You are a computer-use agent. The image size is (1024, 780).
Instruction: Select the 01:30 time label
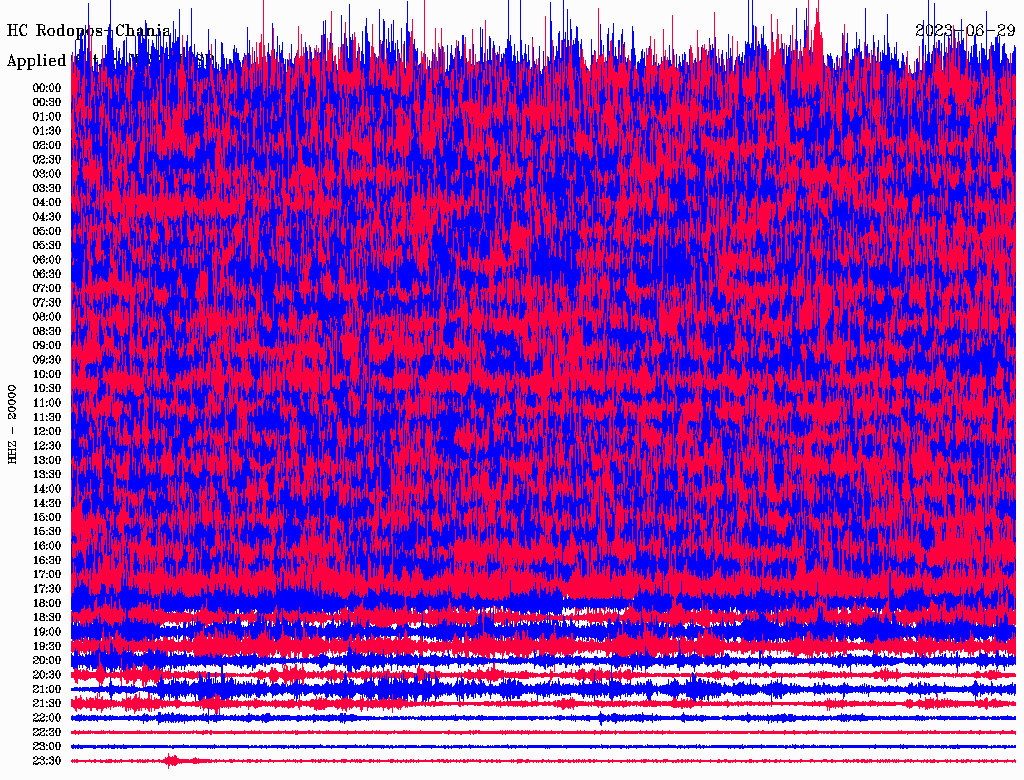click(x=47, y=131)
